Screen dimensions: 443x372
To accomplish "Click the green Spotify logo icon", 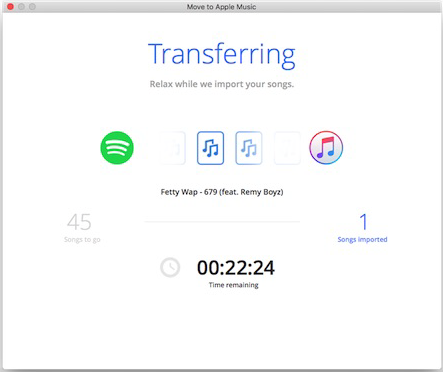I will (117, 148).
